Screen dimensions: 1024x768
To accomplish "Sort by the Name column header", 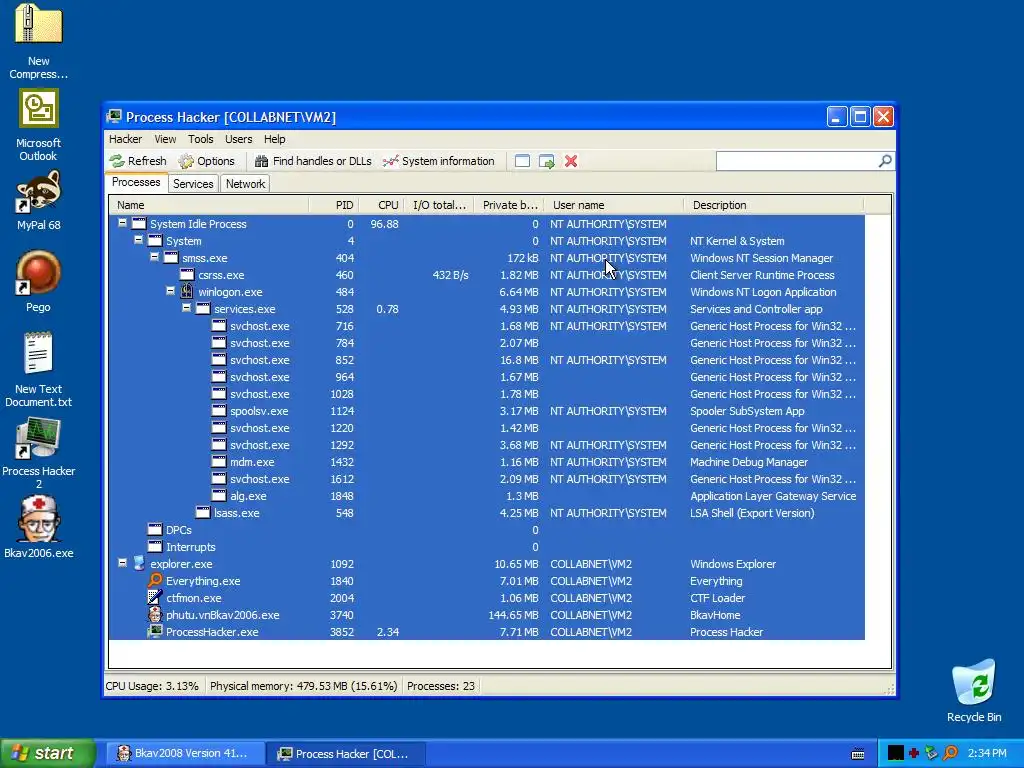I will [209, 205].
